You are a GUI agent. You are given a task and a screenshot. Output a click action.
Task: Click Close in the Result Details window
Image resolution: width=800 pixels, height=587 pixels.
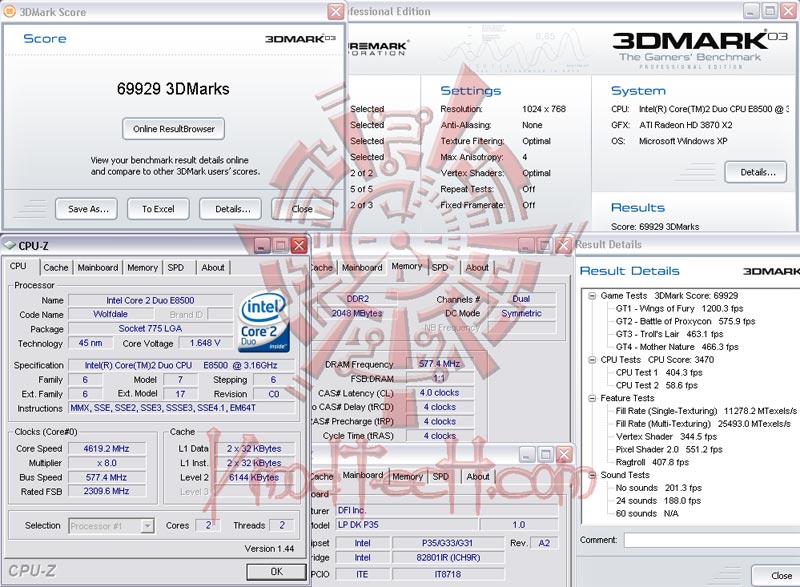tap(778, 576)
